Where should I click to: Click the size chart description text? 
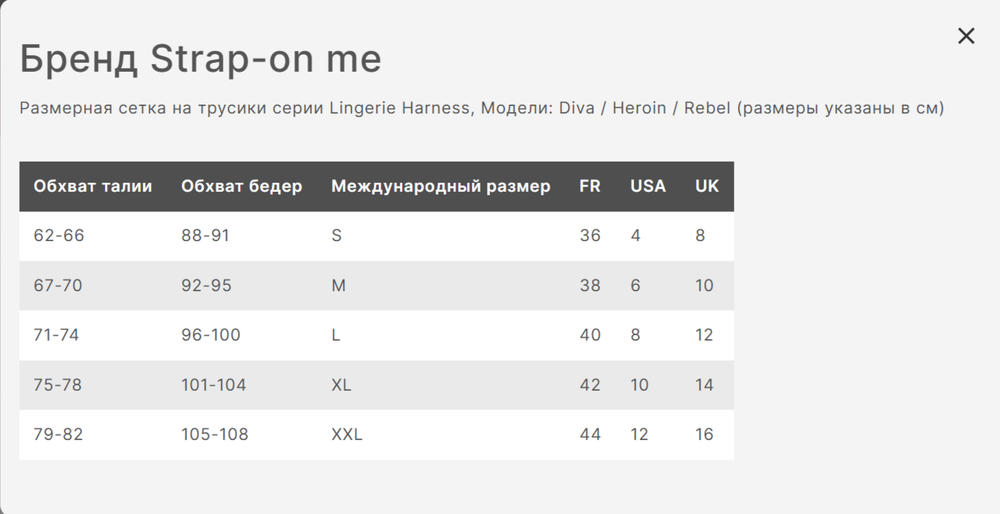(482, 108)
